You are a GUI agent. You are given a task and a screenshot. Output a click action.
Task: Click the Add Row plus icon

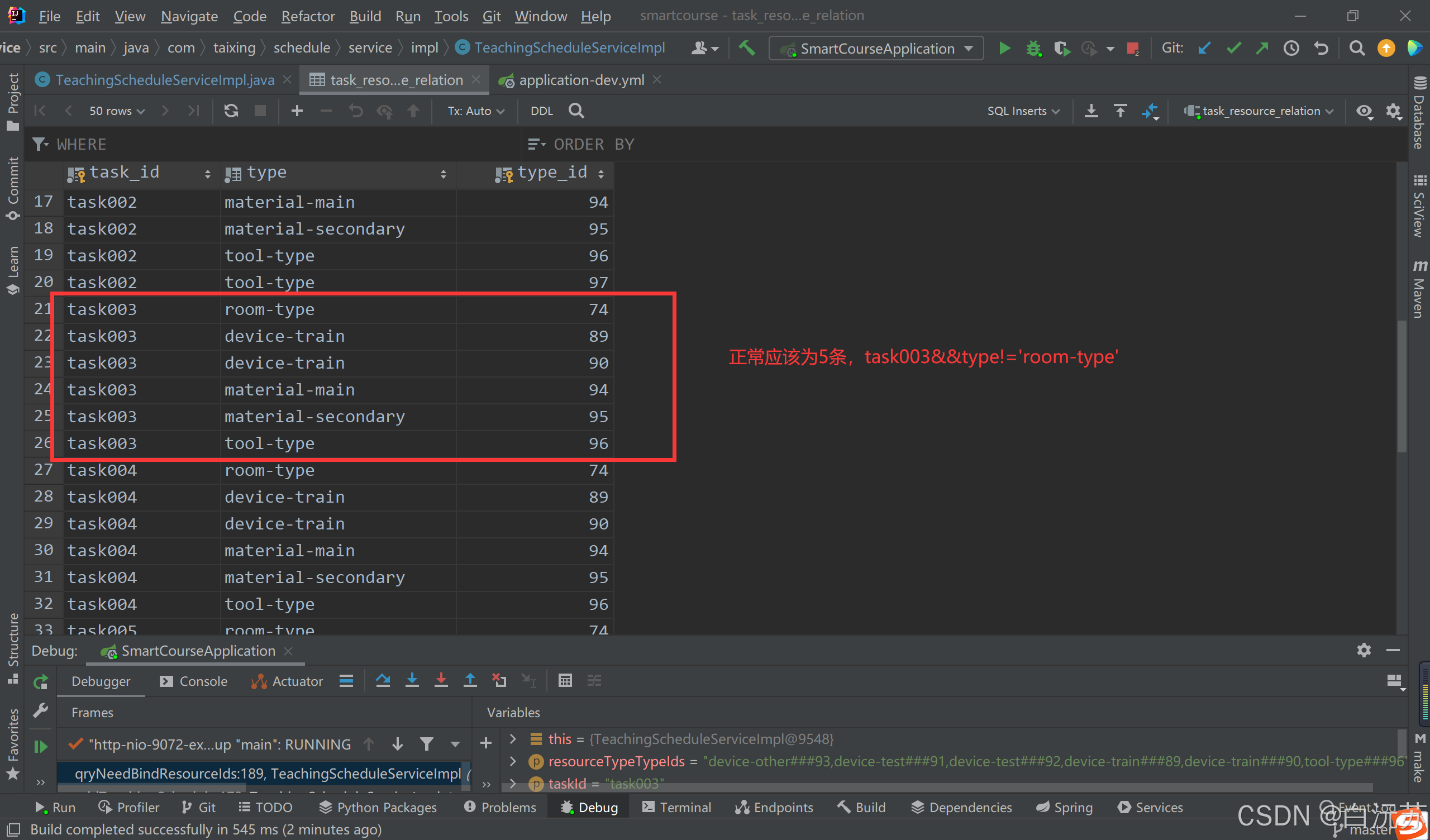pyautogui.click(x=297, y=111)
